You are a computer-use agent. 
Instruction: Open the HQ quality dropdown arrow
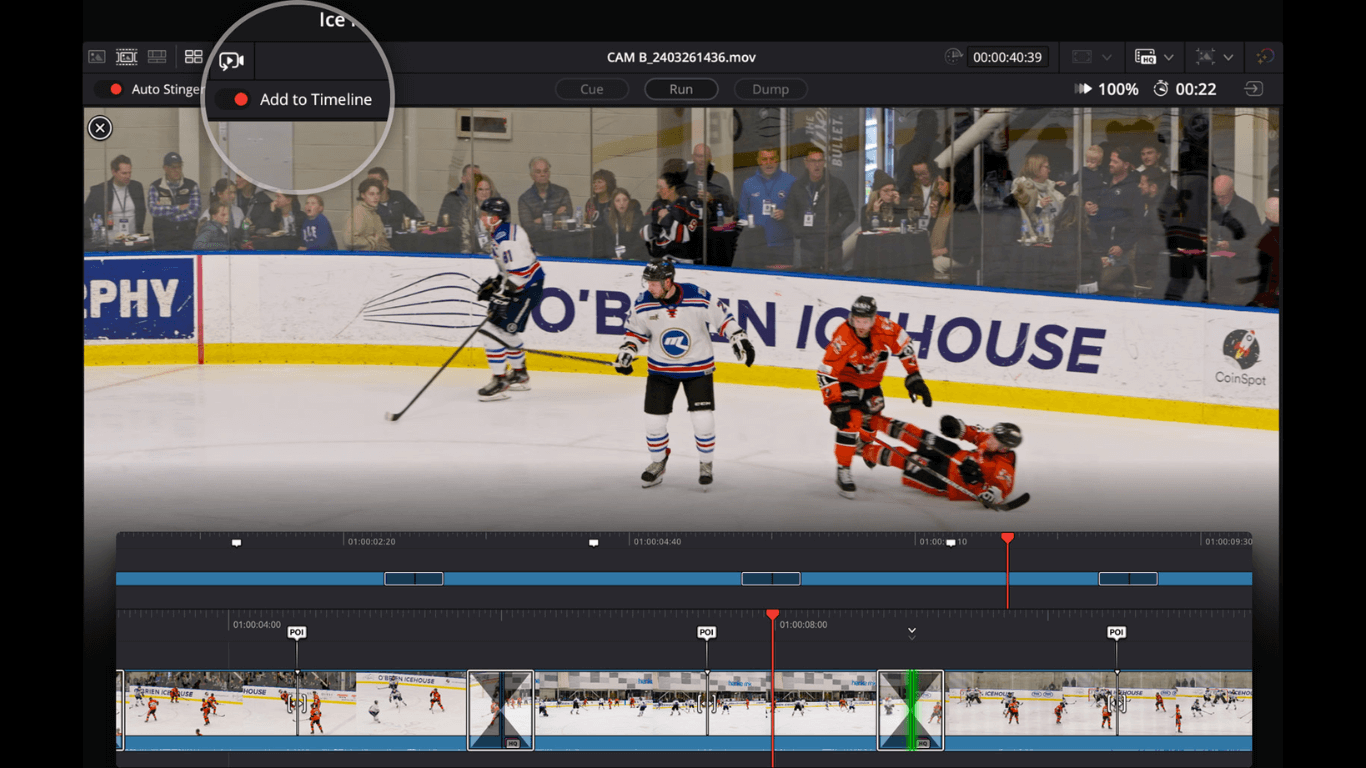1168,57
